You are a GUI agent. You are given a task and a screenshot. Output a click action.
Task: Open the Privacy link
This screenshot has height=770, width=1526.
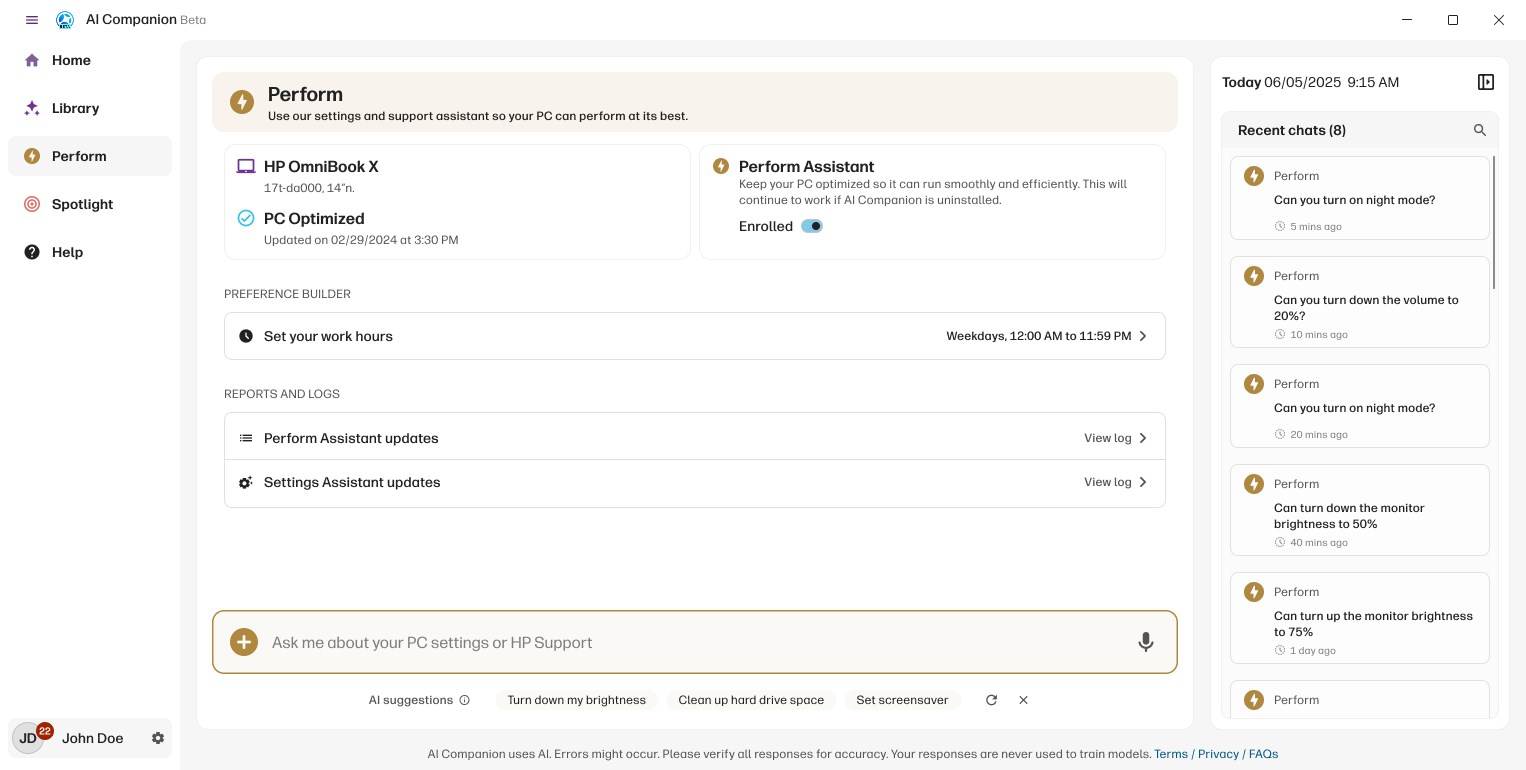(1218, 754)
